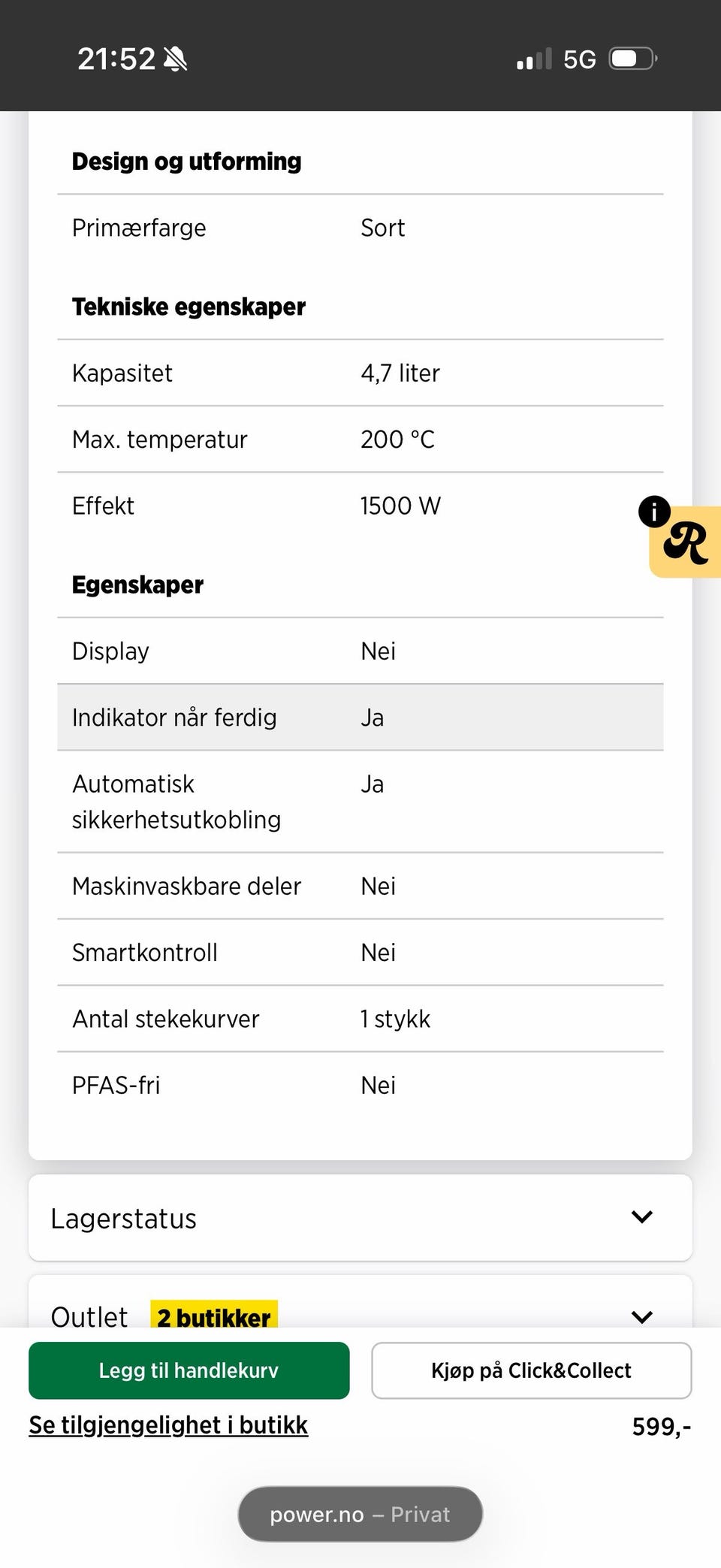Tap the muted bell icon in status bar

(x=176, y=59)
